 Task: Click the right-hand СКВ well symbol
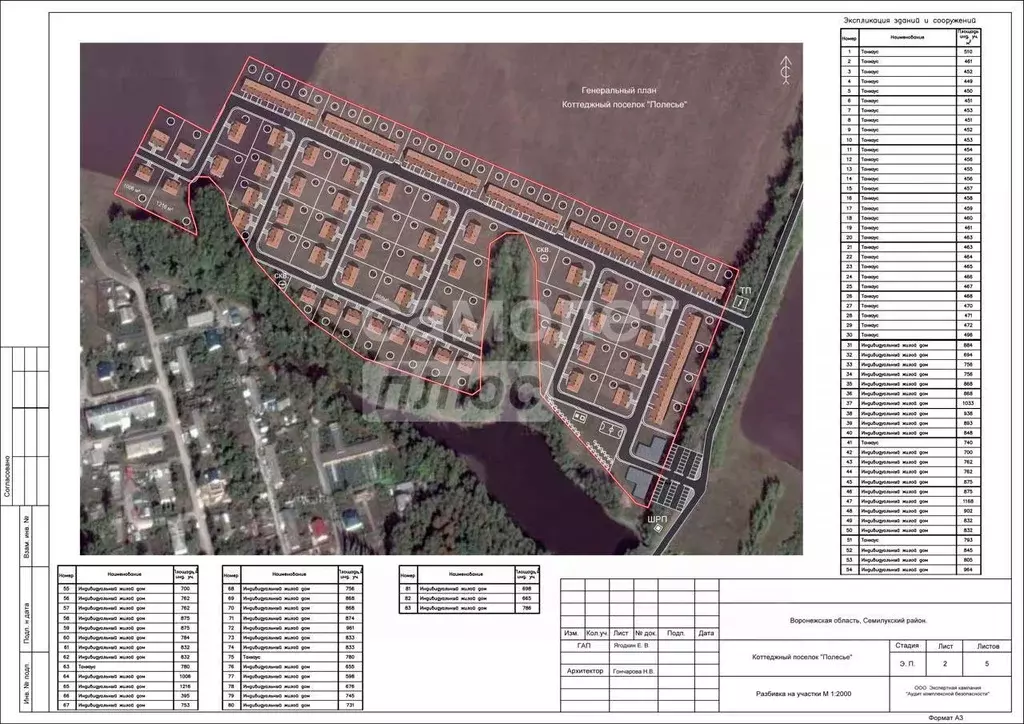[x=543, y=258]
